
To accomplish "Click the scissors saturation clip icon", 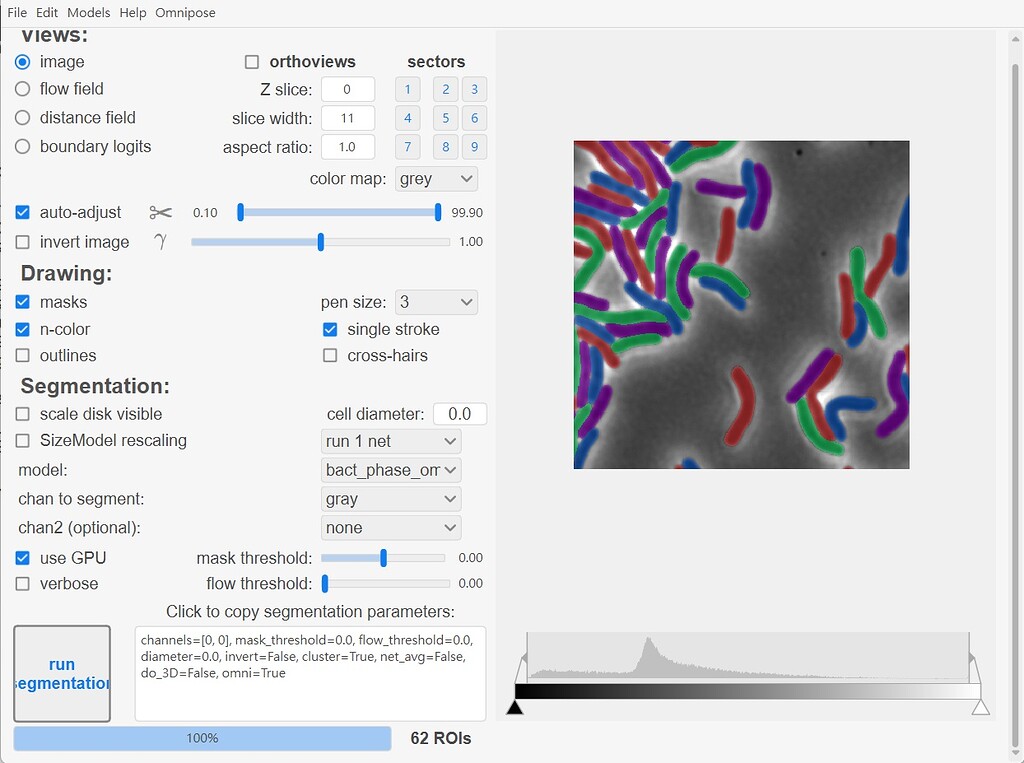I will point(160,212).
